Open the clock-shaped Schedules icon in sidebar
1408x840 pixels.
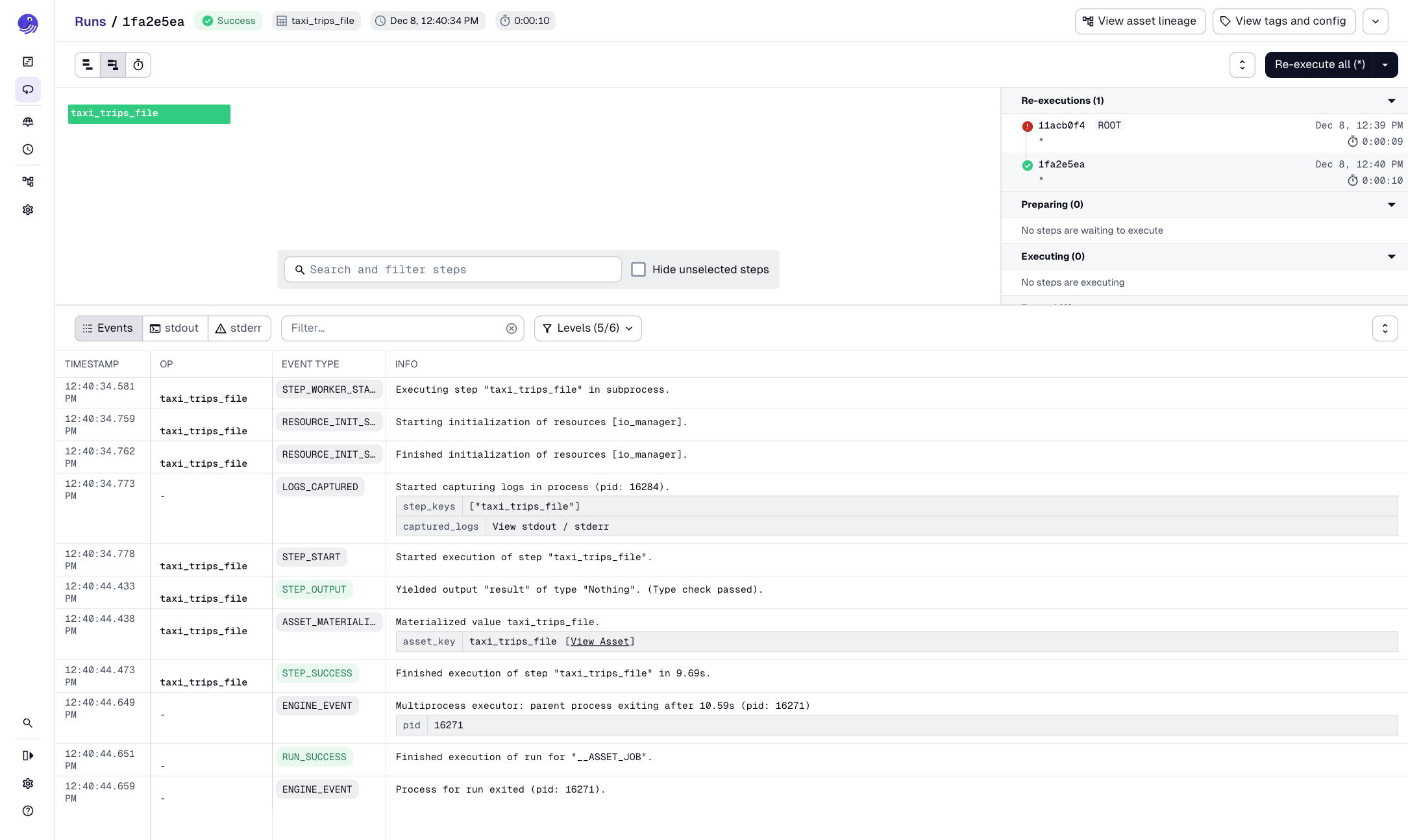[28, 149]
